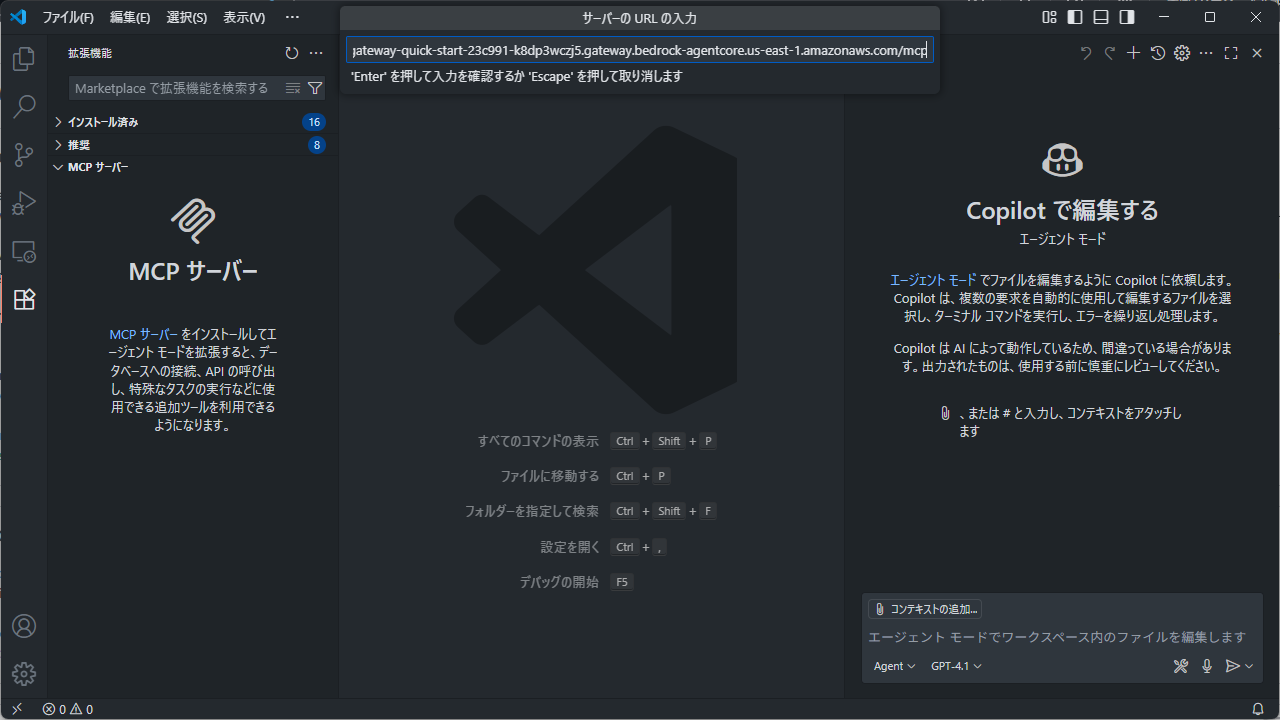Open the Agent mode dropdown

tap(894, 666)
